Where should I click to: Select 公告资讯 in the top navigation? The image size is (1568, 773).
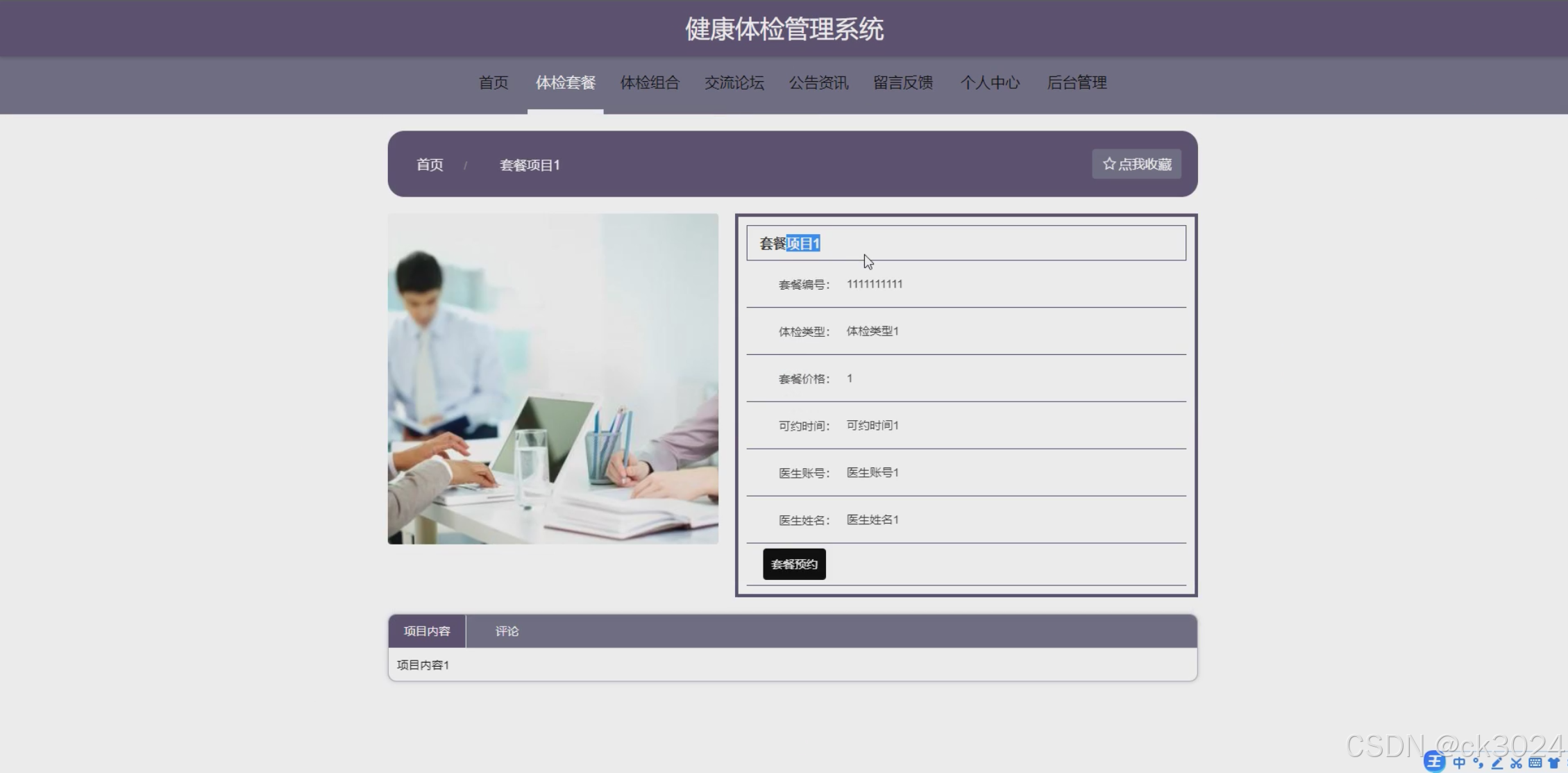(818, 83)
